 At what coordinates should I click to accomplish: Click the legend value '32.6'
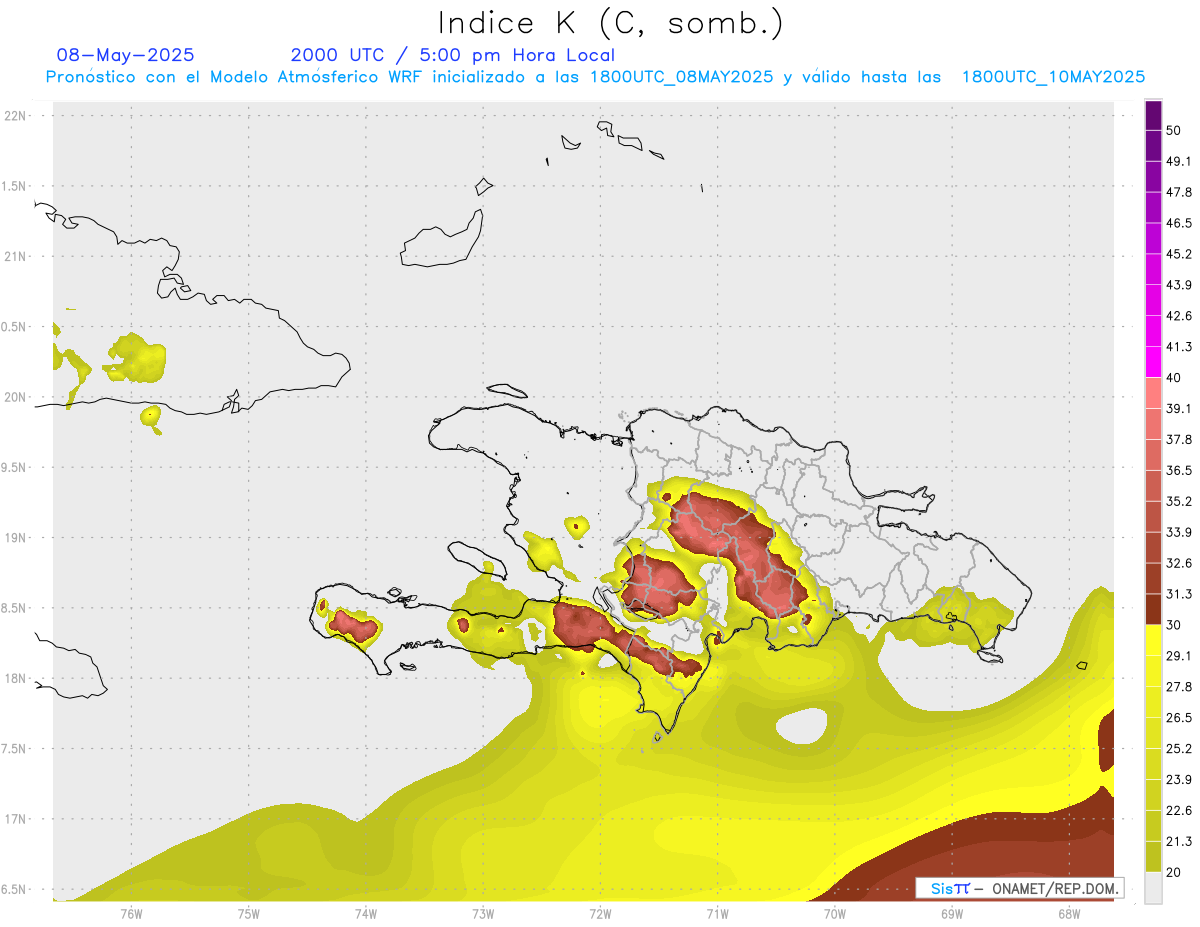[x=1178, y=563]
